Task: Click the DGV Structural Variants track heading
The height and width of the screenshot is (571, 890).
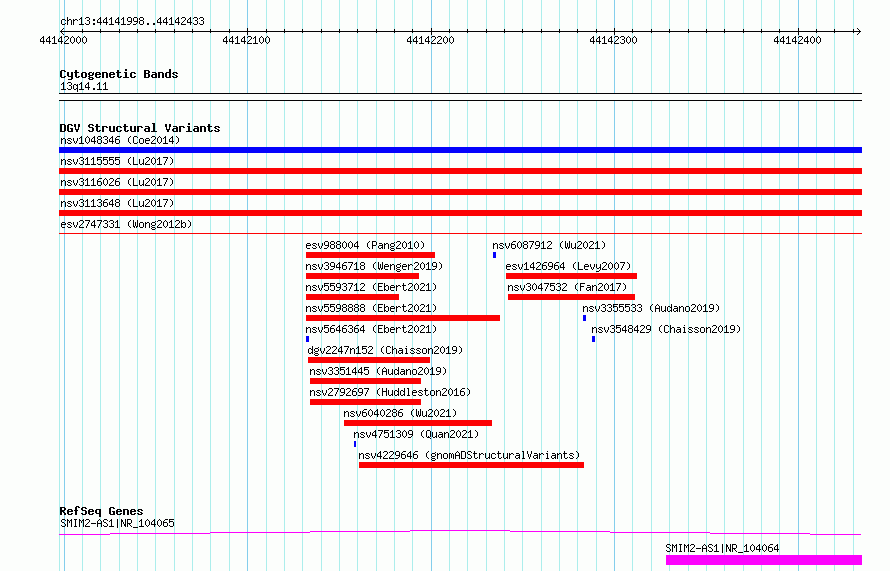Action: (140, 128)
